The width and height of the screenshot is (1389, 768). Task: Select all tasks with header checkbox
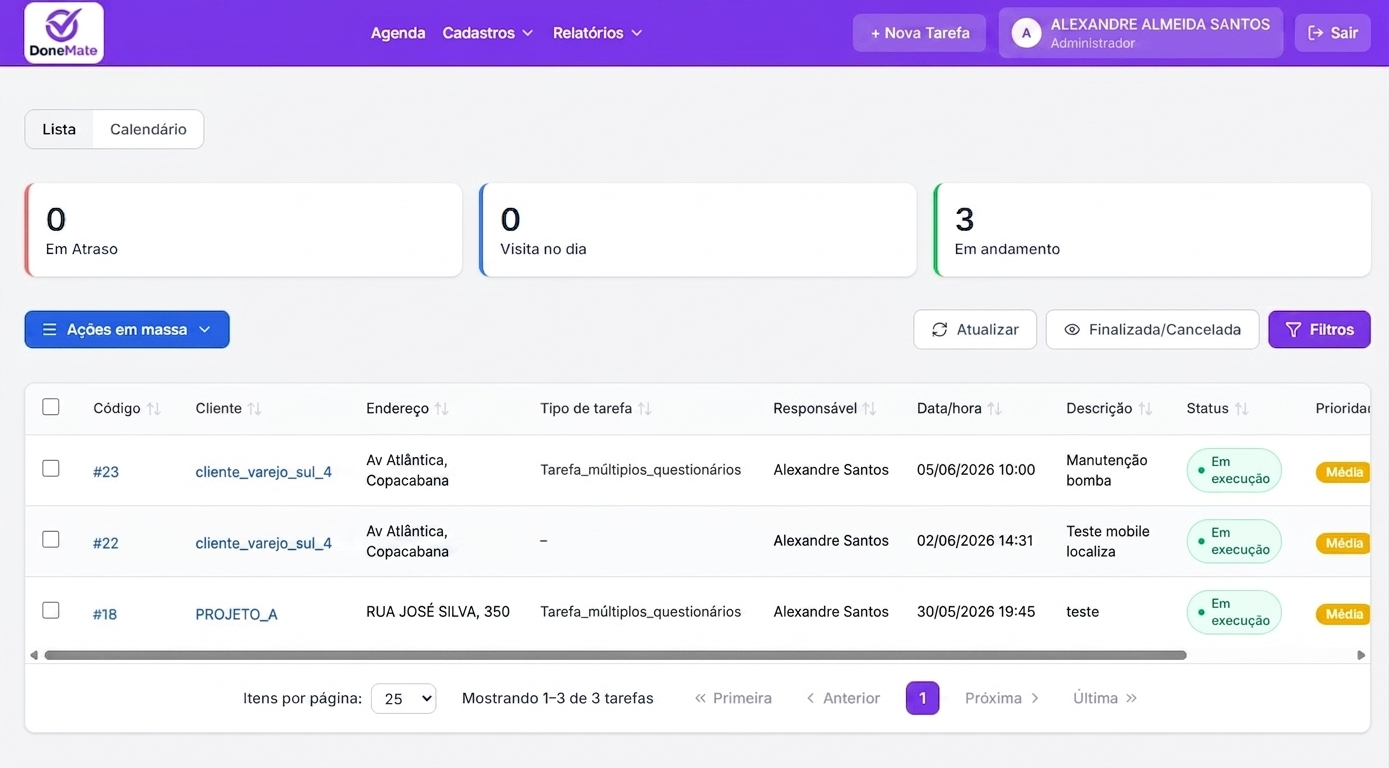pos(51,407)
